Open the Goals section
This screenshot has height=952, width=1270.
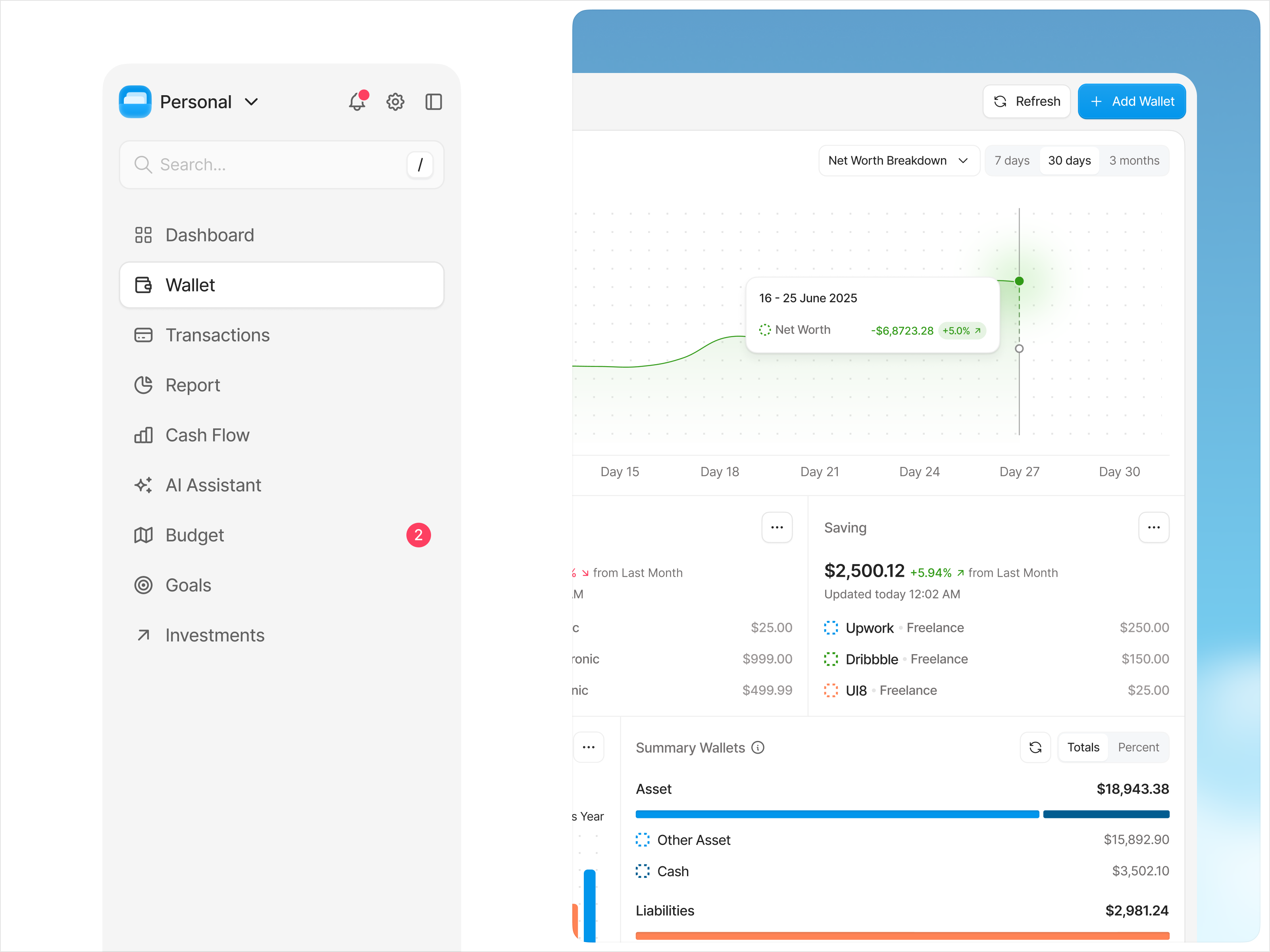[x=189, y=585]
